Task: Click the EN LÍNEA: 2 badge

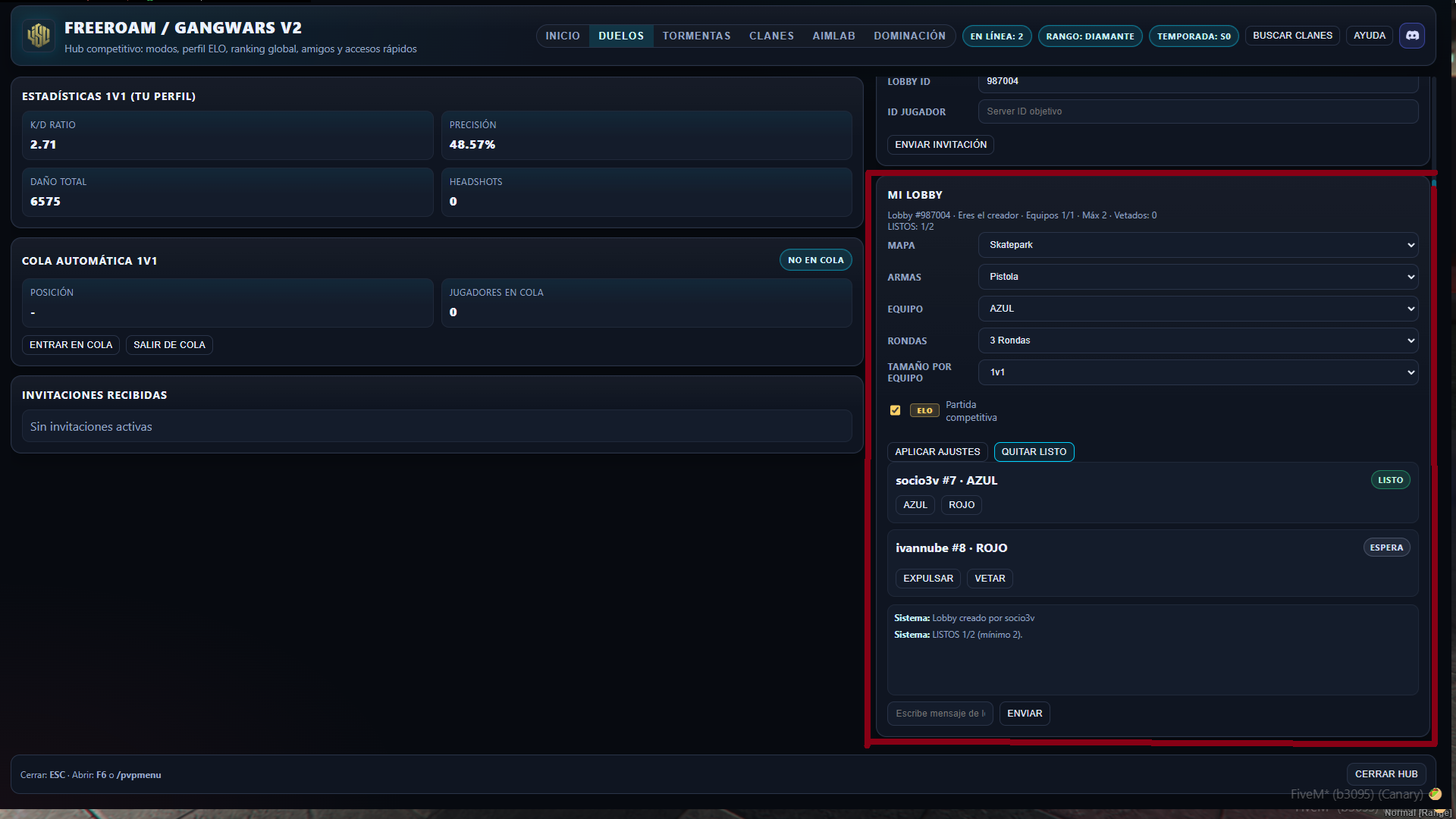Action: 996,36
